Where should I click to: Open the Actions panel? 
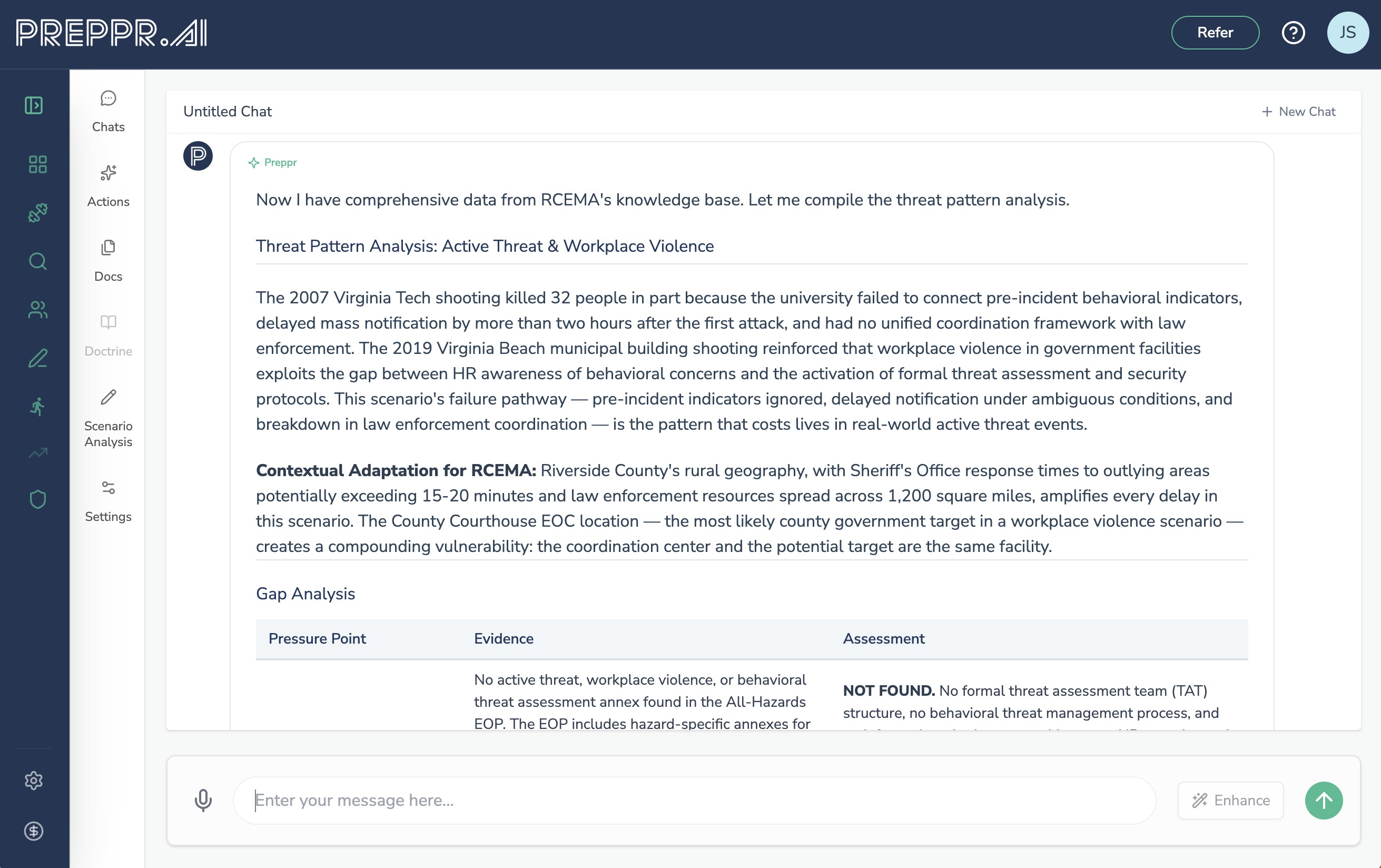108,186
